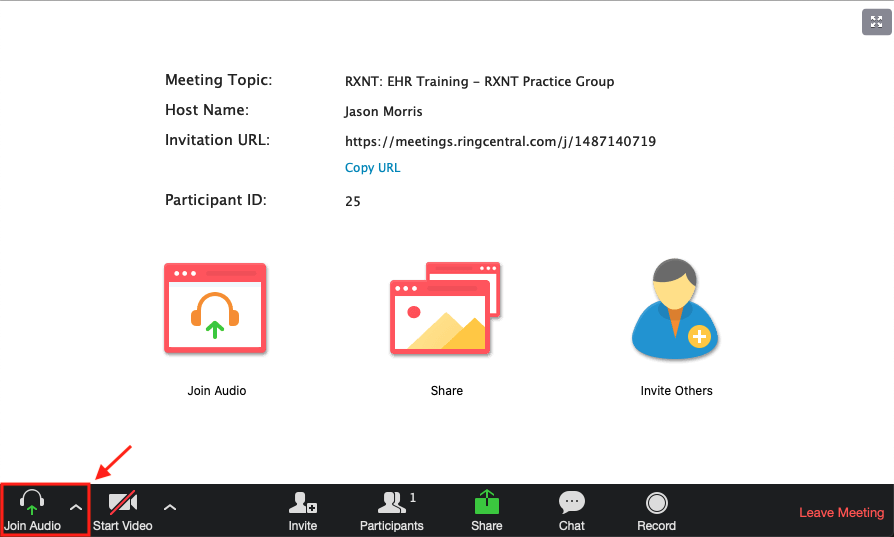Image resolution: width=894 pixels, height=537 pixels.
Task: Click the meeting topic RXNT: EHR Training text
Action: click(479, 82)
